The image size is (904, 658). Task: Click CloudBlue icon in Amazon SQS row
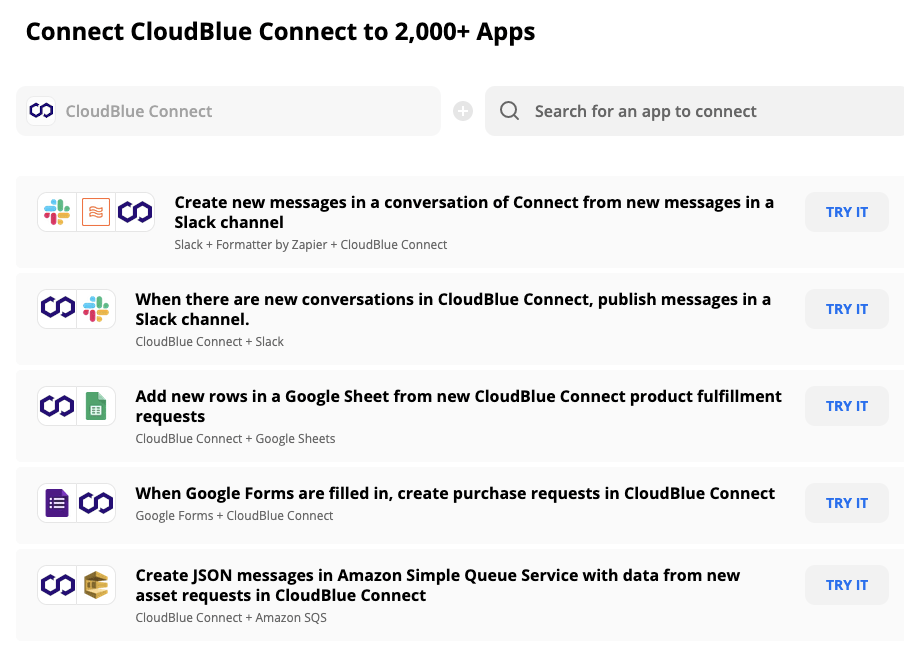coord(57,585)
